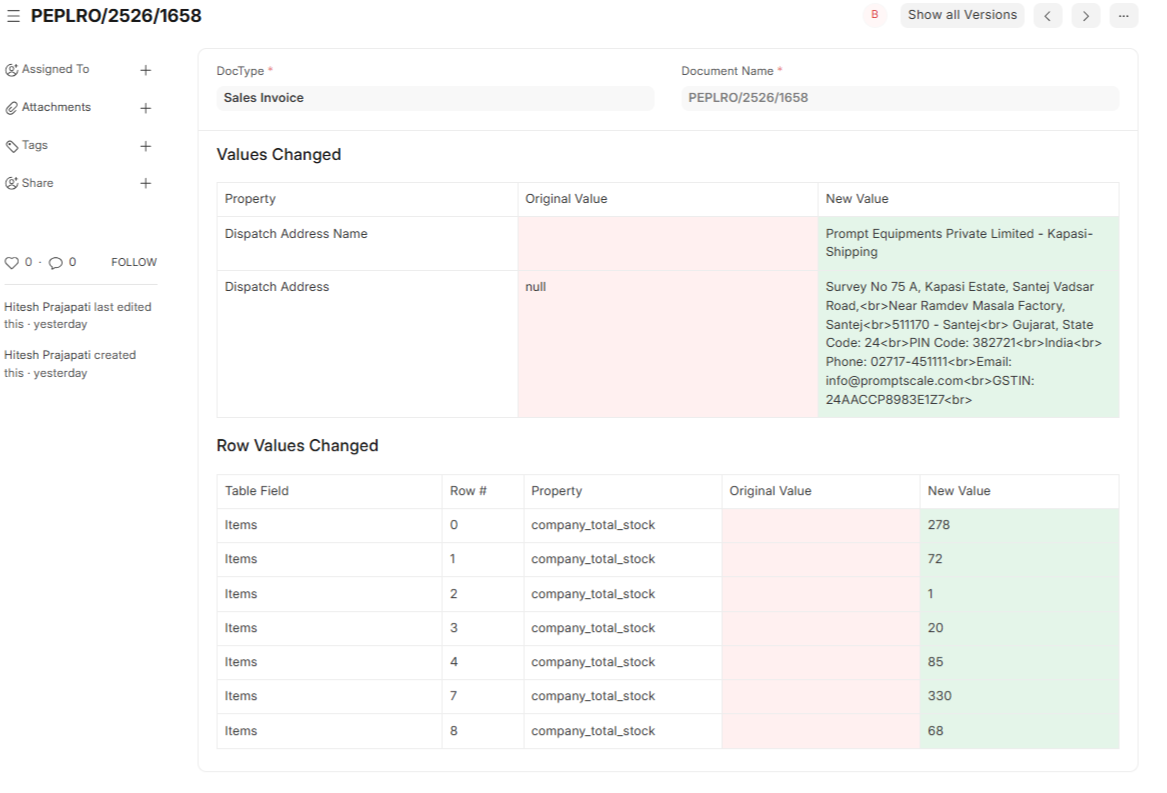Image resolution: width=1167 pixels, height=793 pixels.
Task: Click the plus icon next to Assigned To
Action: pyautogui.click(x=145, y=70)
